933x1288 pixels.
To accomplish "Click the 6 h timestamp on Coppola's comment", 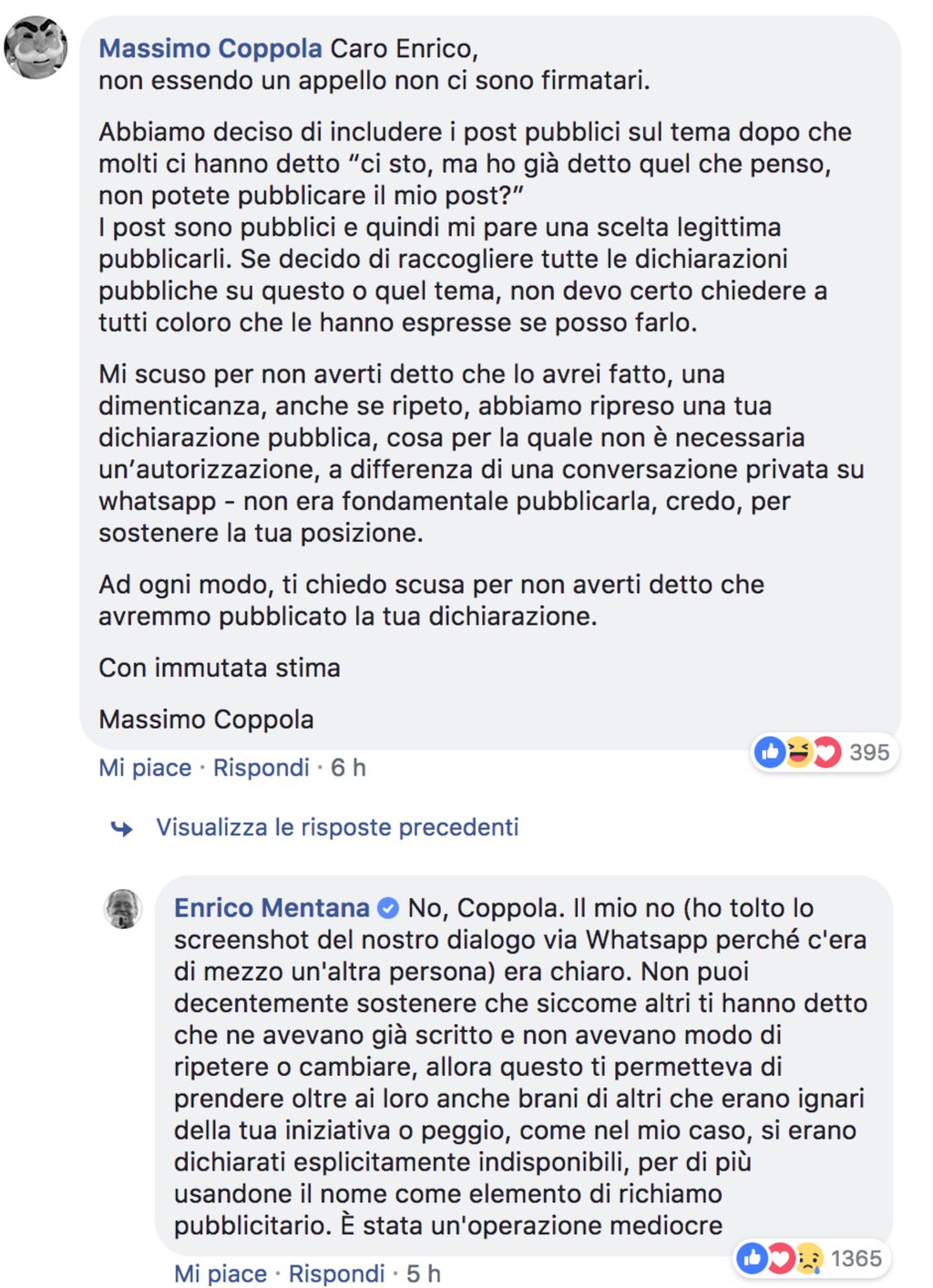I will coord(348,768).
